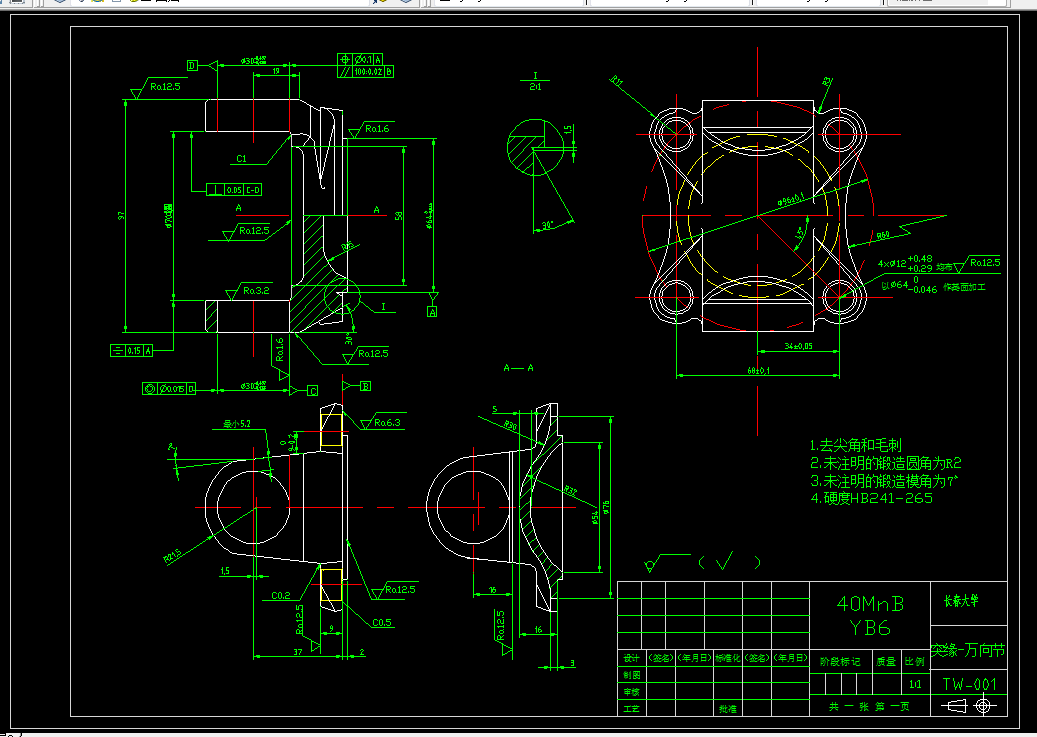Select the 标准化 cell

point(727,658)
